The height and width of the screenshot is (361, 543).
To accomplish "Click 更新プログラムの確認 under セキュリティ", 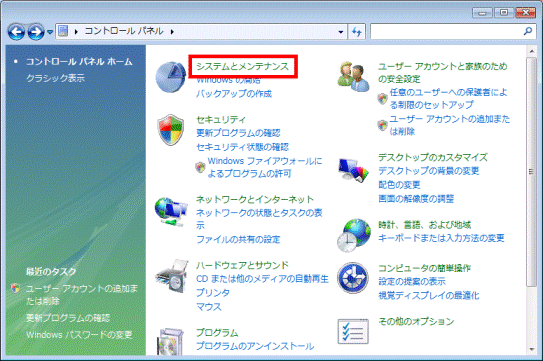I will pos(238,133).
